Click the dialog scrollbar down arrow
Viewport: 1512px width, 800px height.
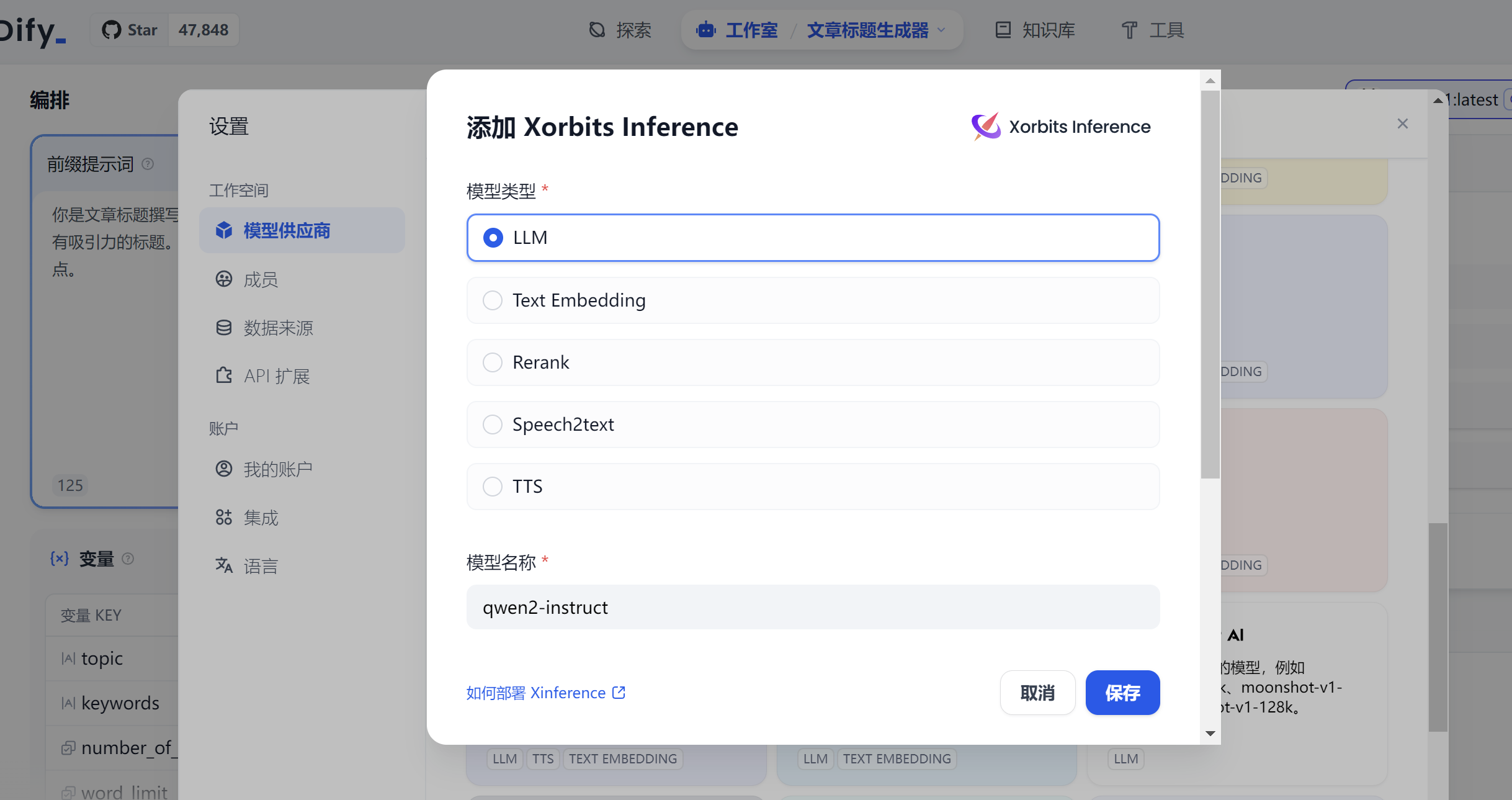click(x=1210, y=734)
